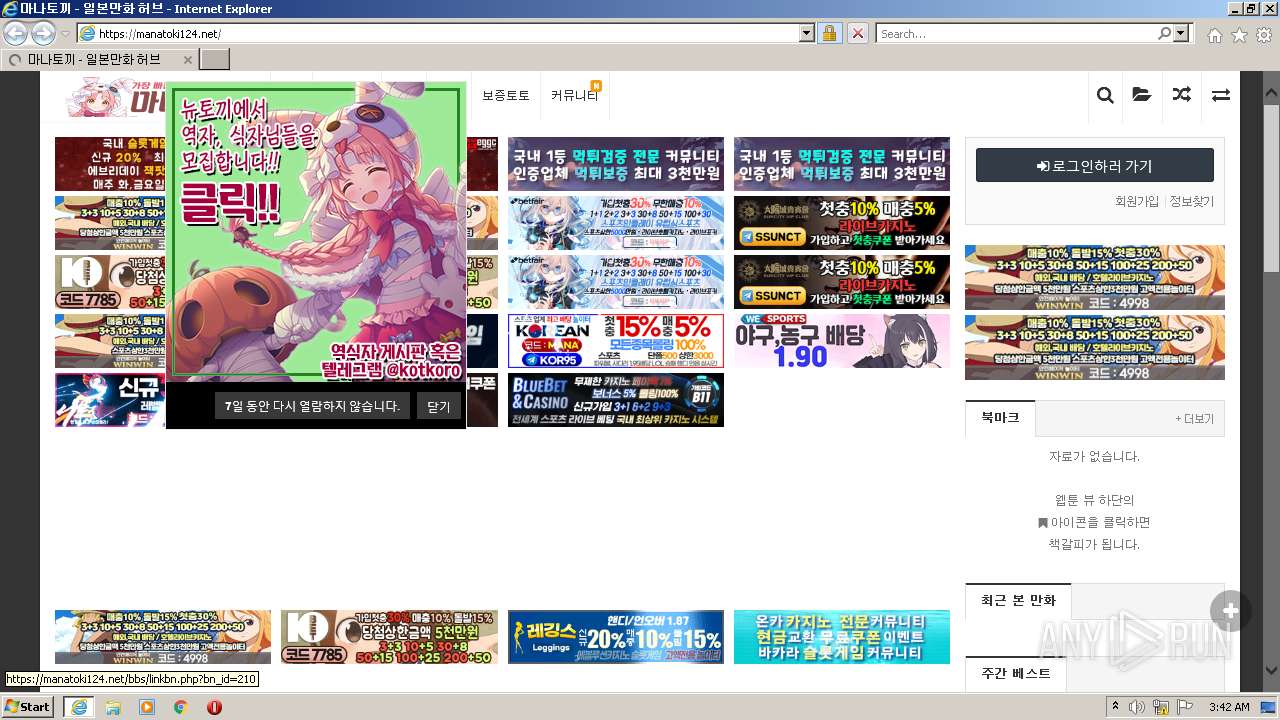Open the upper SSUNCT 첫충10% banner

(842, 223)
